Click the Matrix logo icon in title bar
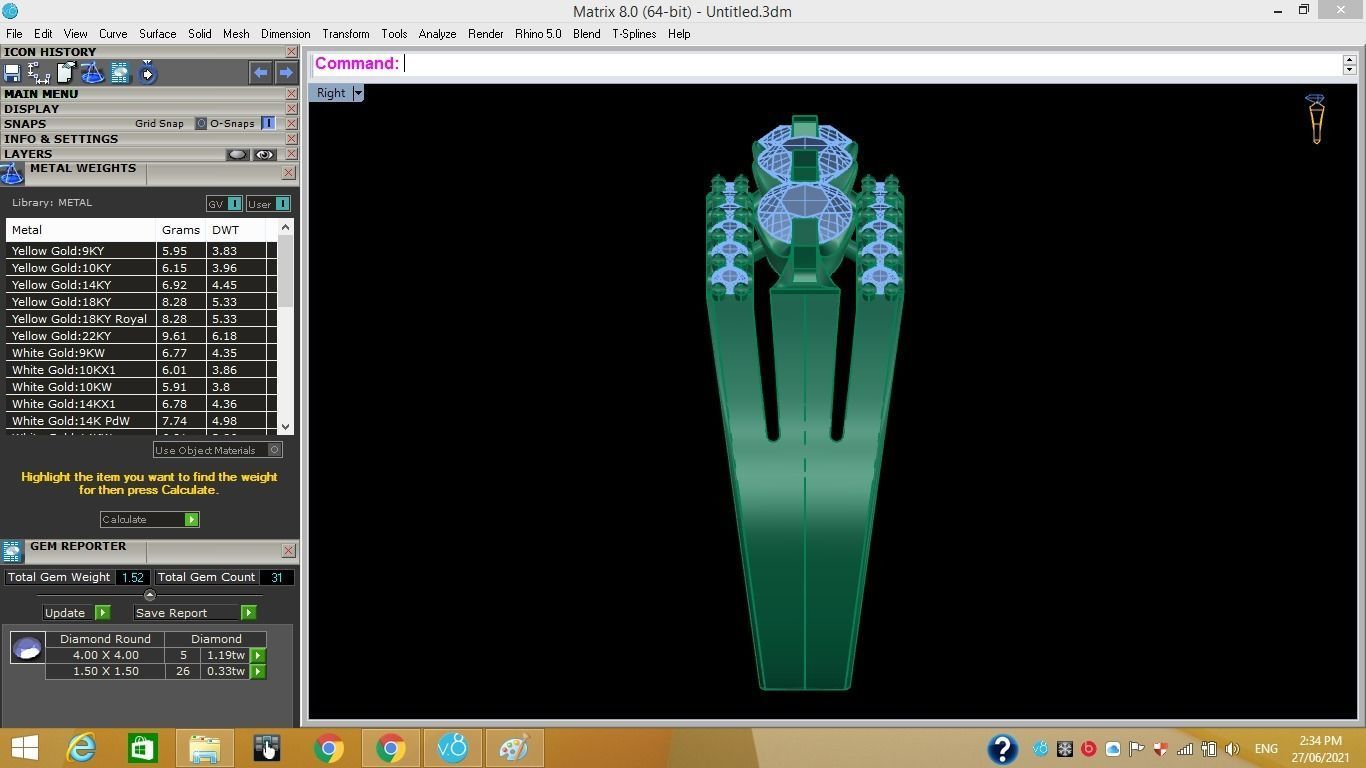 tap(10, 11)
